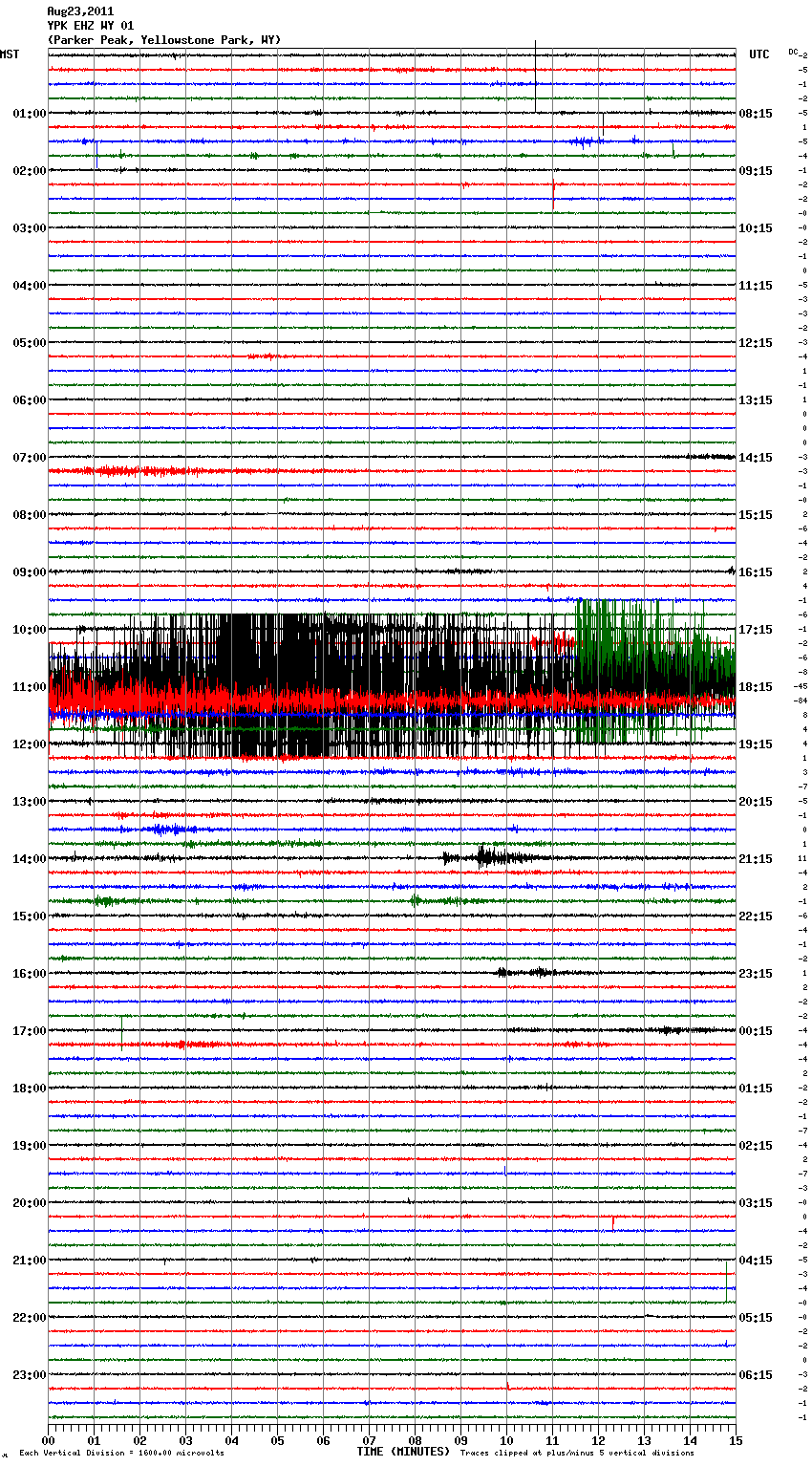Click the 04:15 UTC time label
This screenshot has height=1466, width=812.
click(756, 1261)
